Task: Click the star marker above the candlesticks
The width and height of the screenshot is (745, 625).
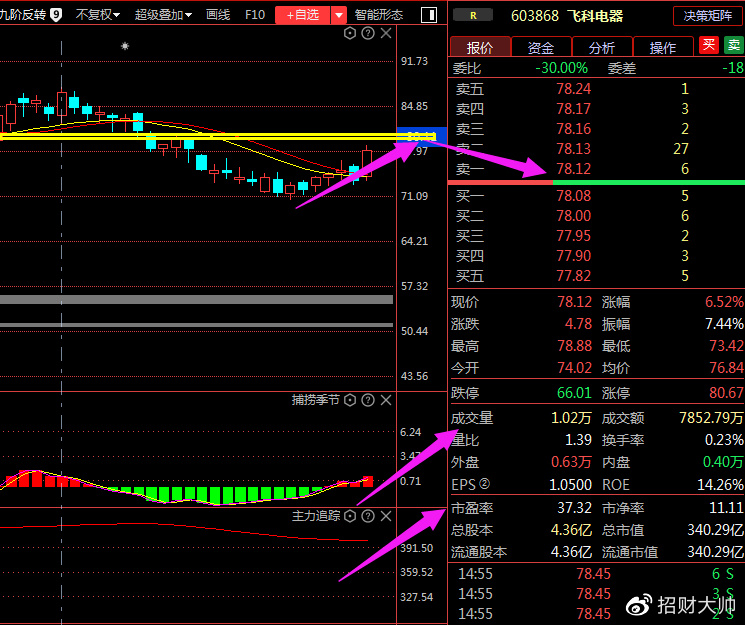Action: pyautogui.click(x=125, y=46)
